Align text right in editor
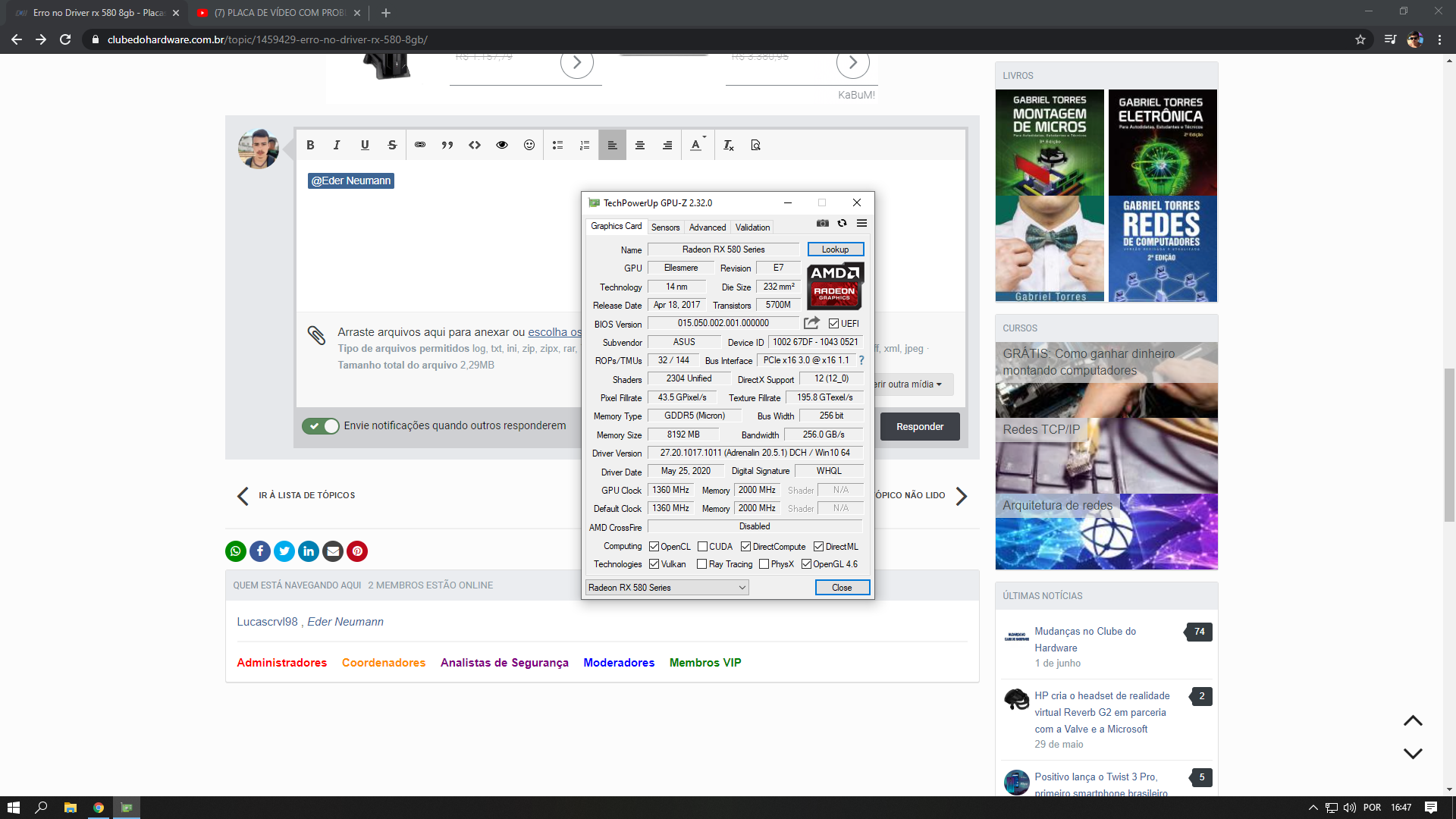Image resolution: width=1456 pixels, height=819 pixels. 667,145
